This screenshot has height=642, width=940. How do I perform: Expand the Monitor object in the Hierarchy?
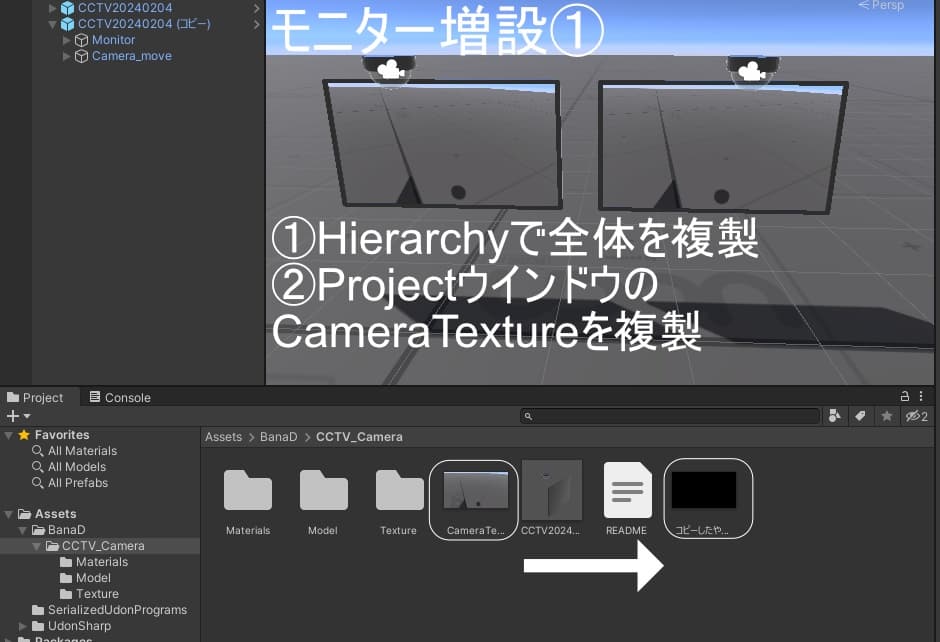(x=65, y=40)
